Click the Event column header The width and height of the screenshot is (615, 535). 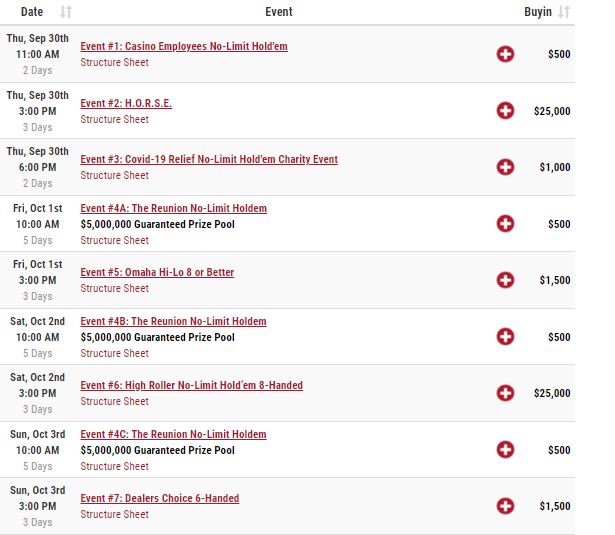[278, 12]
